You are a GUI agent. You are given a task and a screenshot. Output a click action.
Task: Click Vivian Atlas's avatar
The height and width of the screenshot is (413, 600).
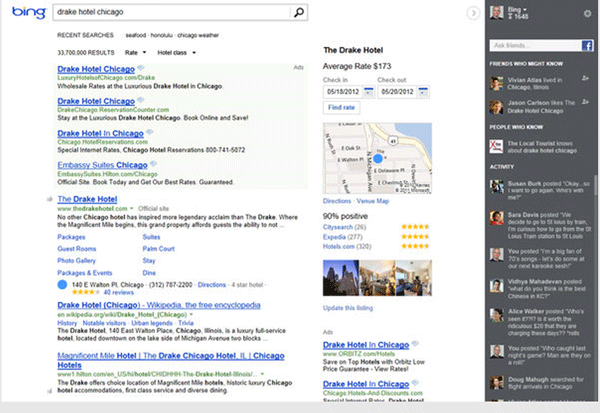pyautogui.click(x=497, y=83)
